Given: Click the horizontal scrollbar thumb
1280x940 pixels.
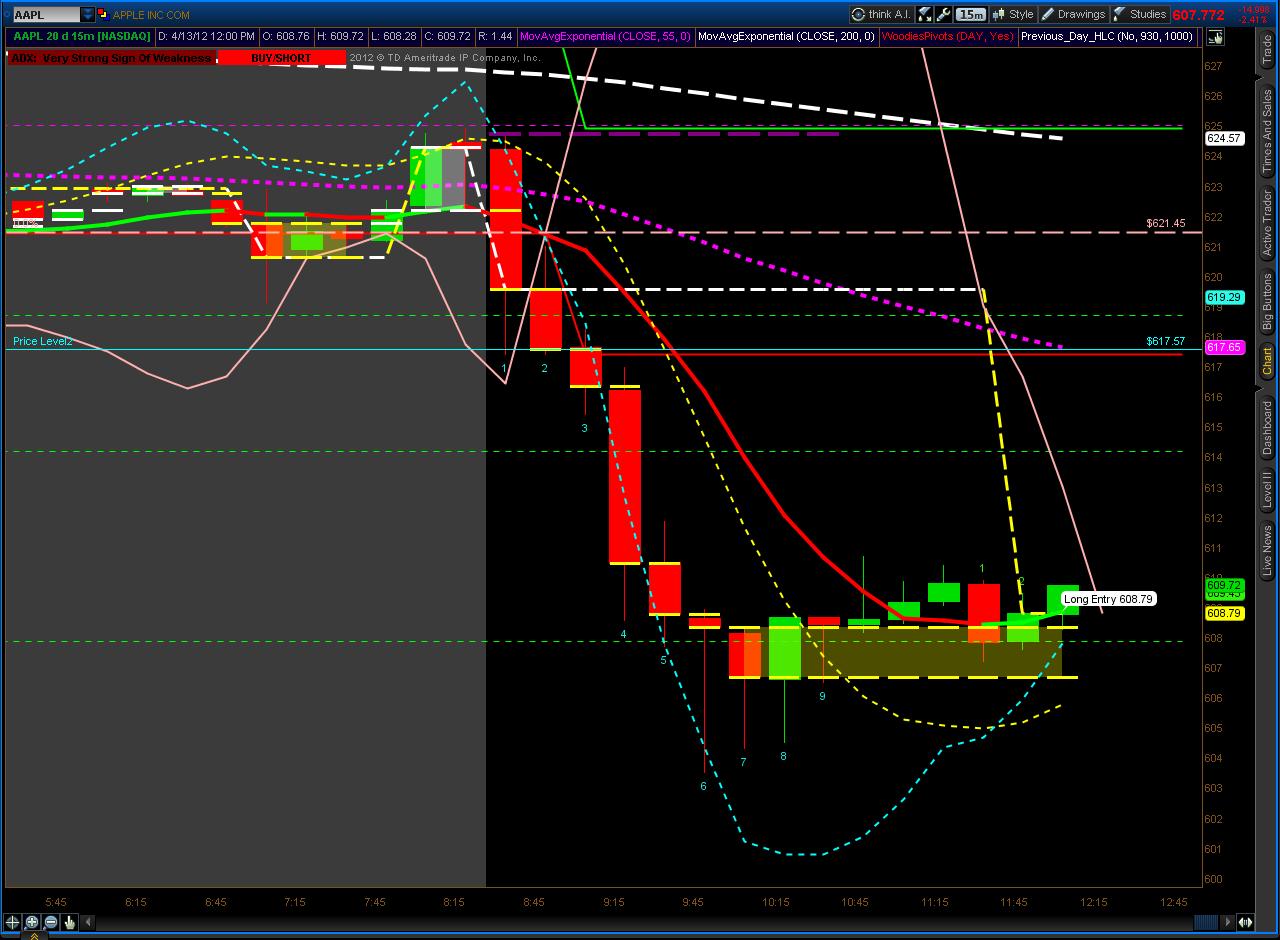Looking at the screenshot, I should click(x=1206, y=922).
